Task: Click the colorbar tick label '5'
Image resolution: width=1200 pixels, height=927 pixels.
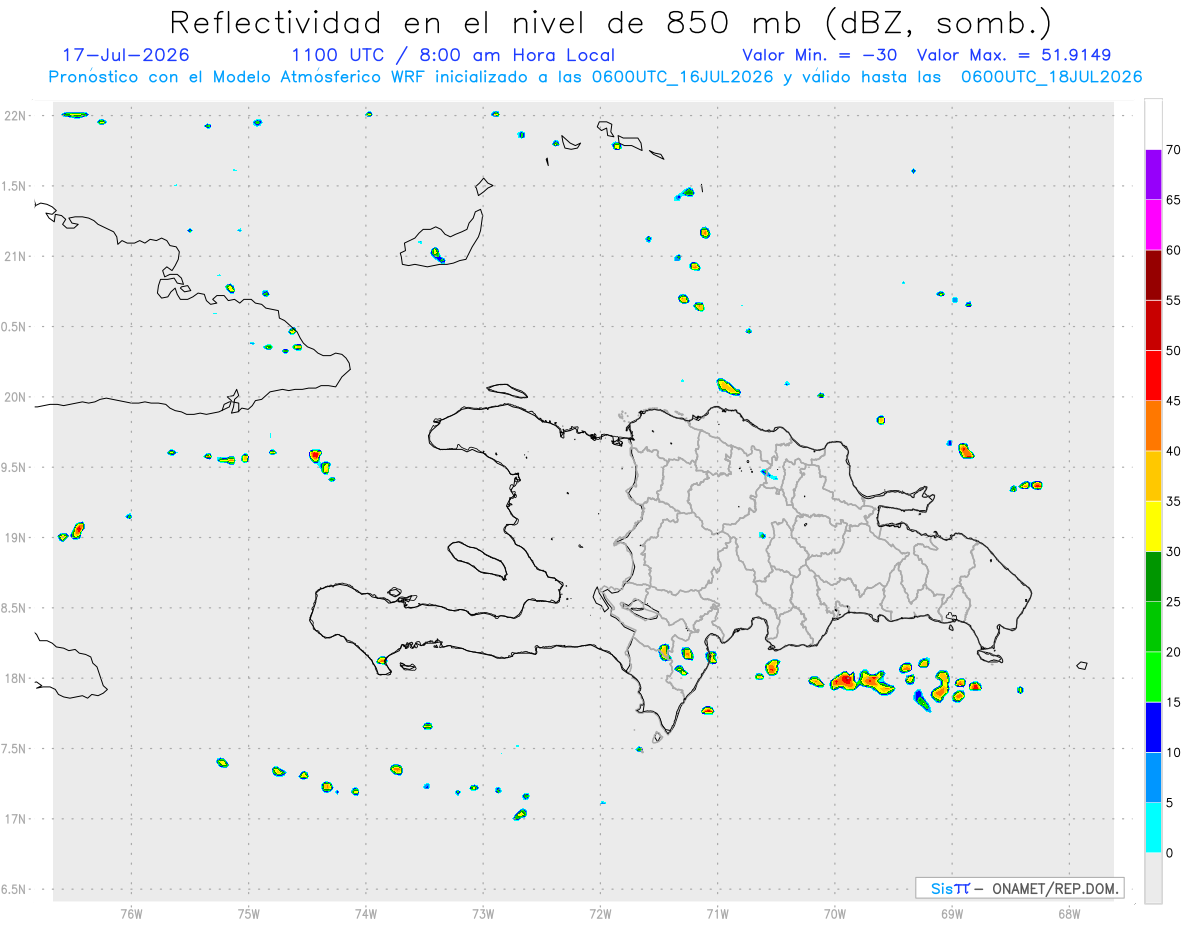Action: tap(1170, 803)
